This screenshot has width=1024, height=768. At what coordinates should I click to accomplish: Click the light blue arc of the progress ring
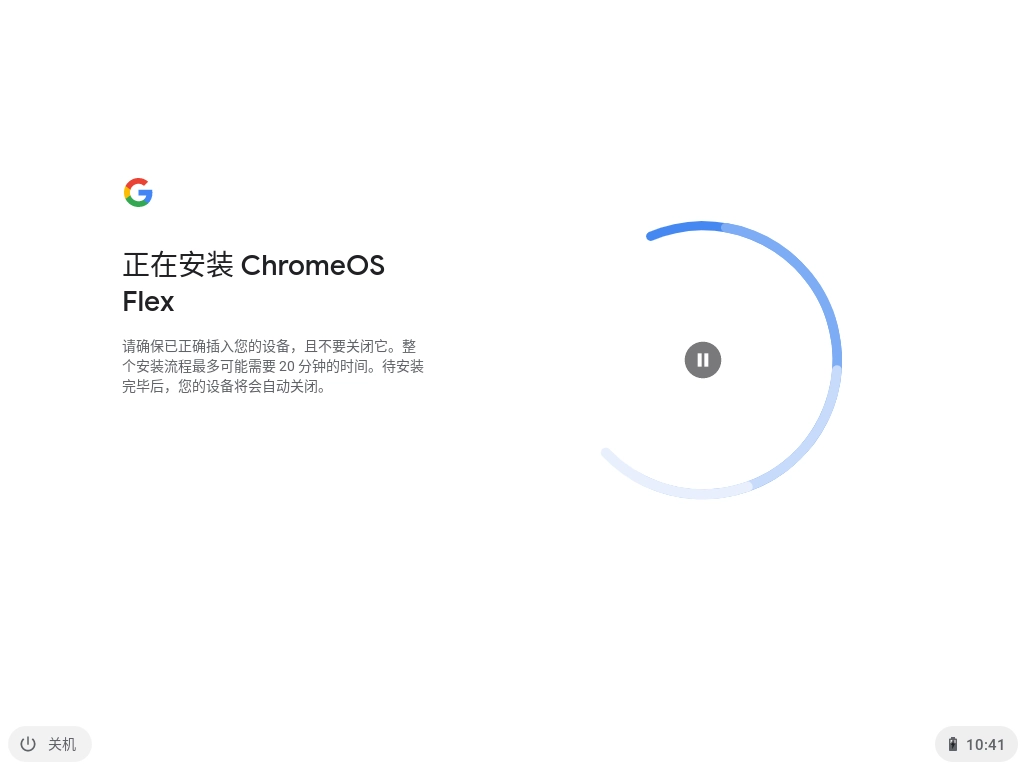(812, 436)
